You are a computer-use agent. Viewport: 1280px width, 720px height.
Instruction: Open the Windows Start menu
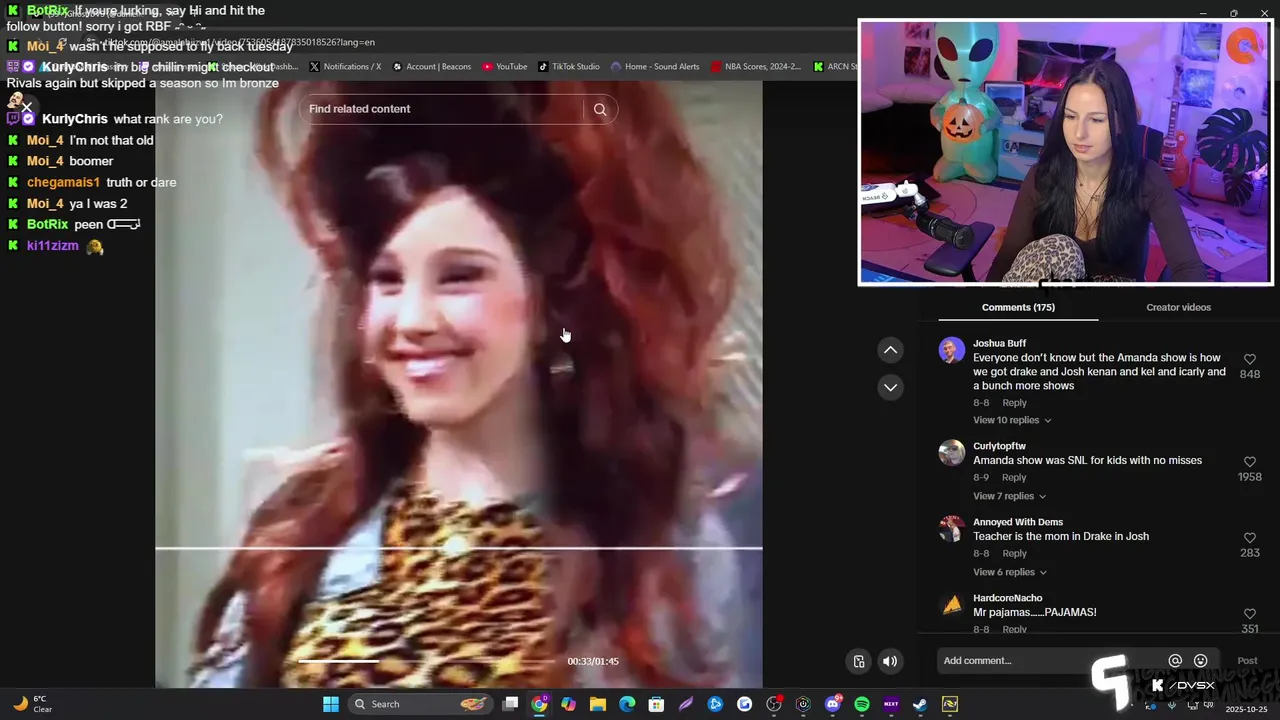pyautogui.click(x=331, y=704)
